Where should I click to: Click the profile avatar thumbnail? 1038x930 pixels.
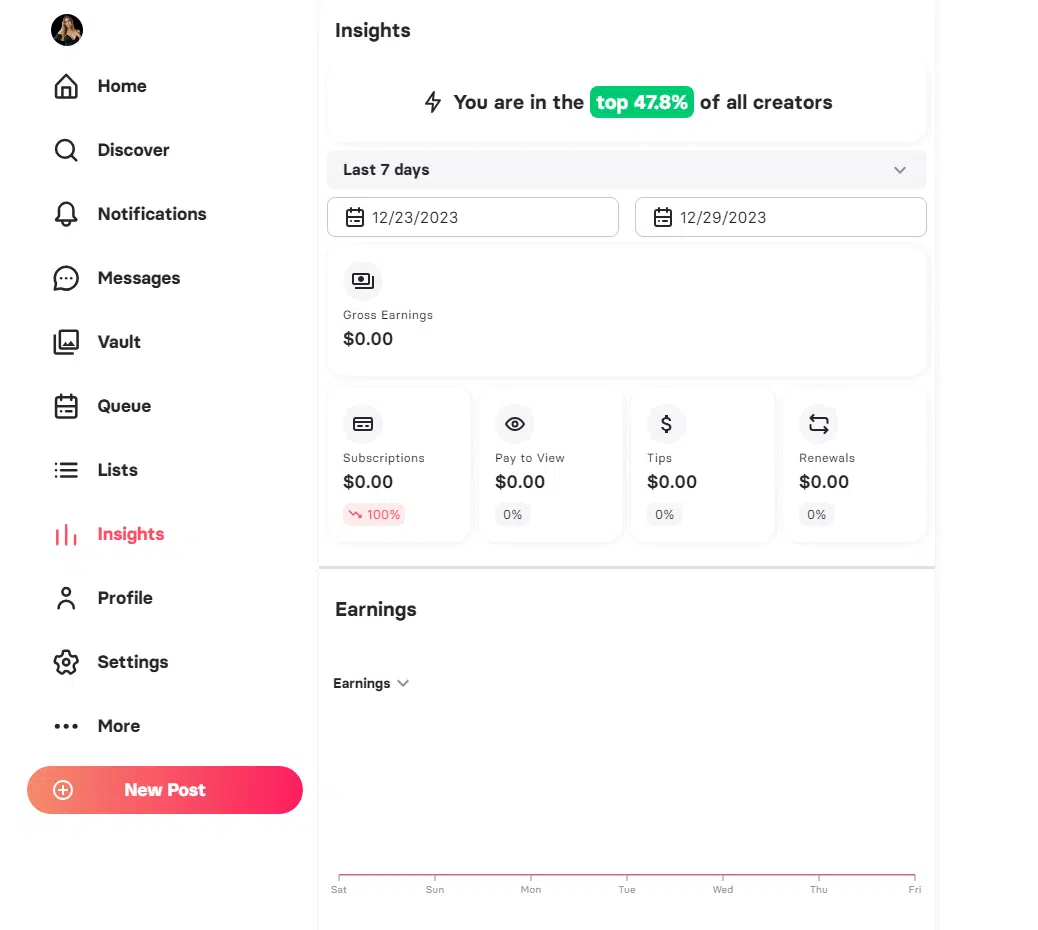[x=67, y=31]
